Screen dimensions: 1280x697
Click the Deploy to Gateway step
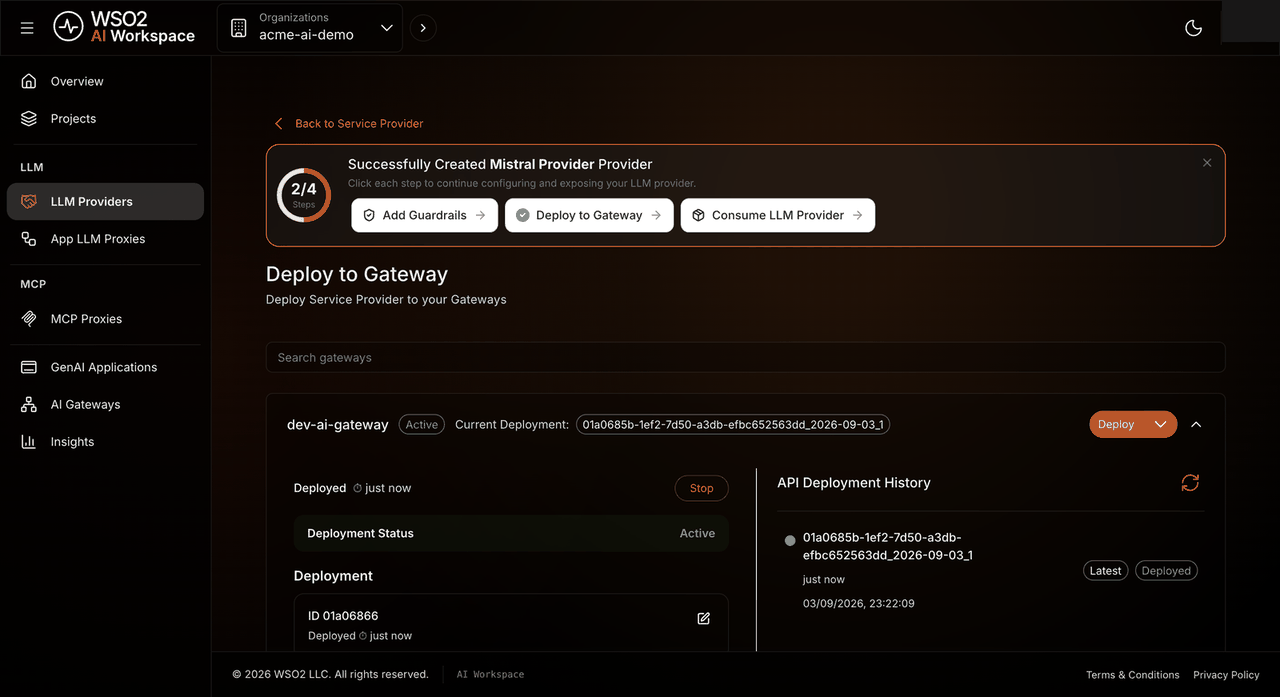[x=589, y=215]
